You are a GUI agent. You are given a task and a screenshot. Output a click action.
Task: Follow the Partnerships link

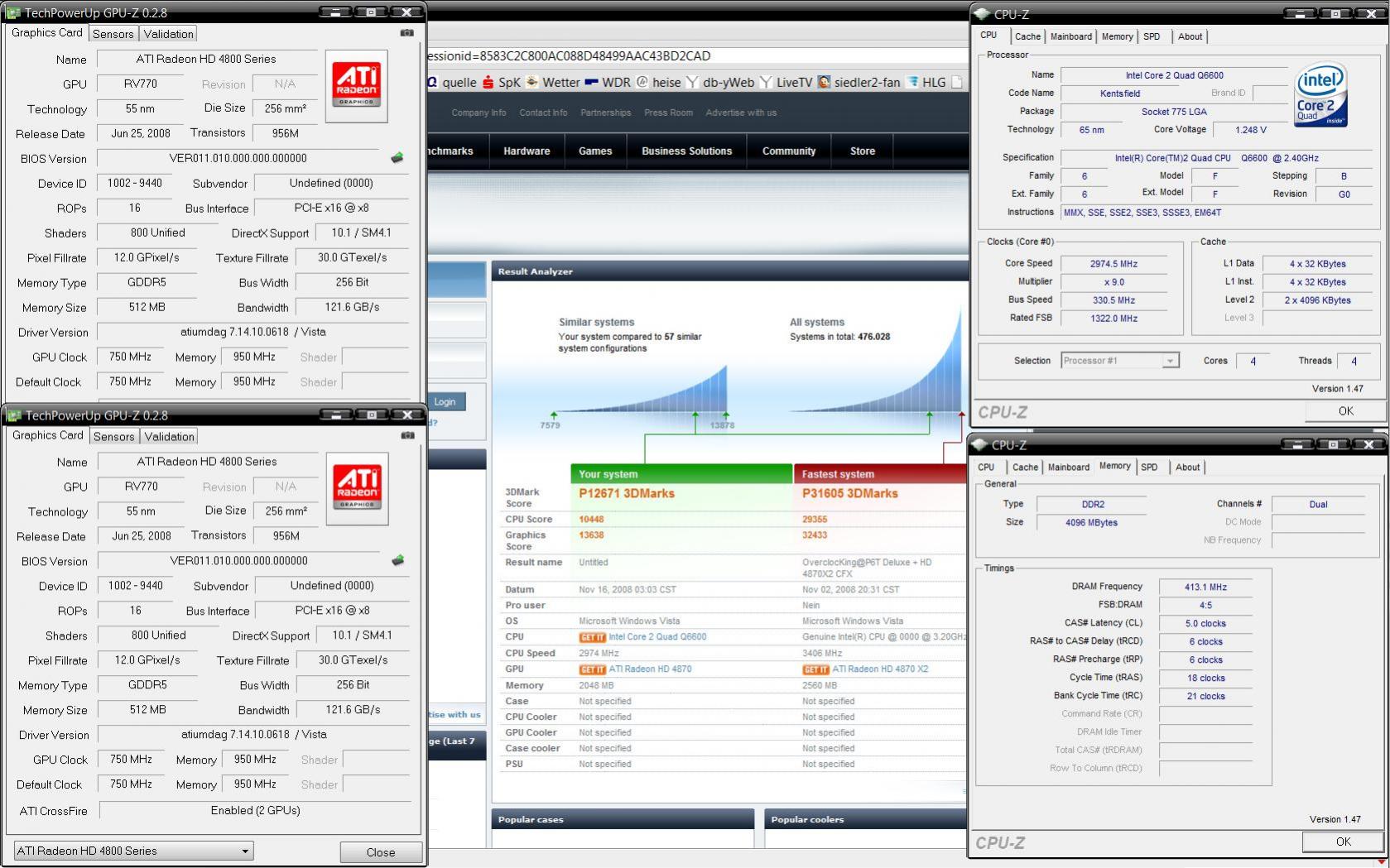[x=605, y=113]
